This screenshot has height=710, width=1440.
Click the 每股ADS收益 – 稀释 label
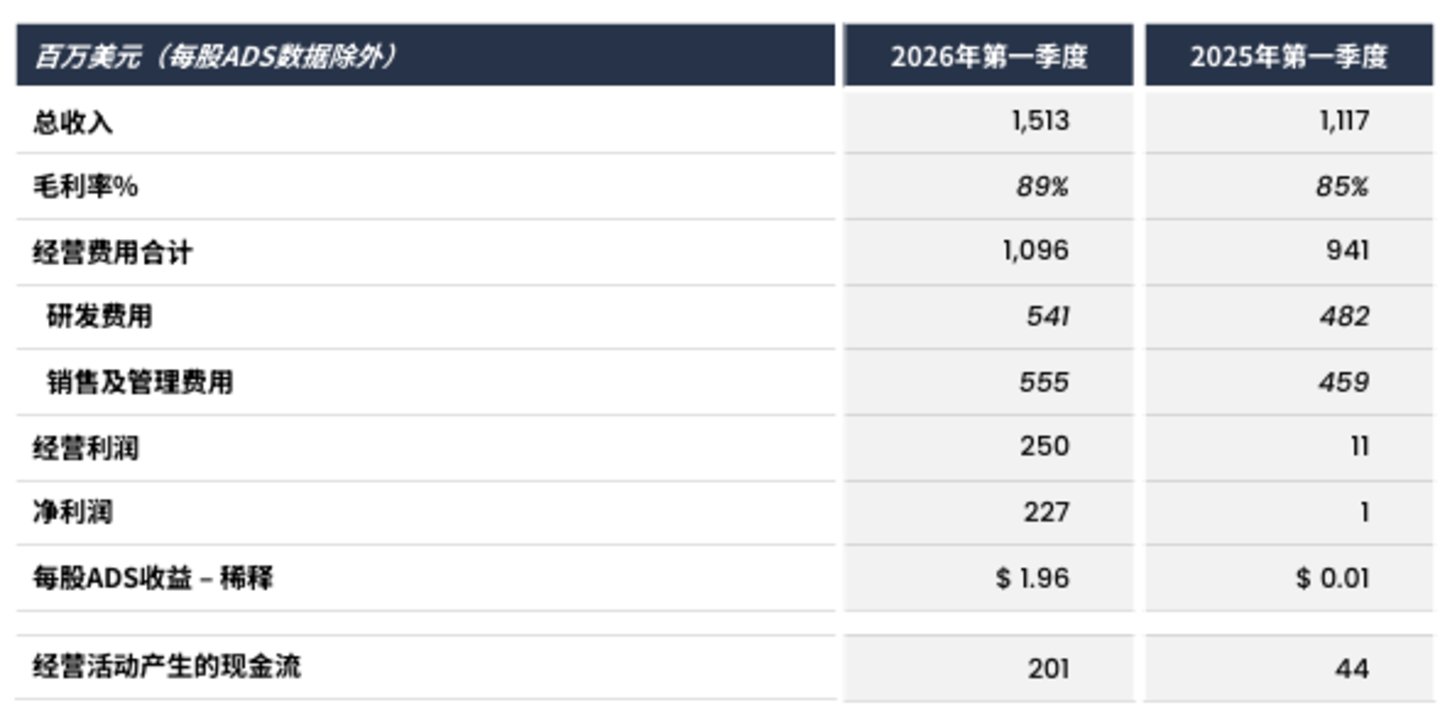pyautogui.click(x=153, y=578)
